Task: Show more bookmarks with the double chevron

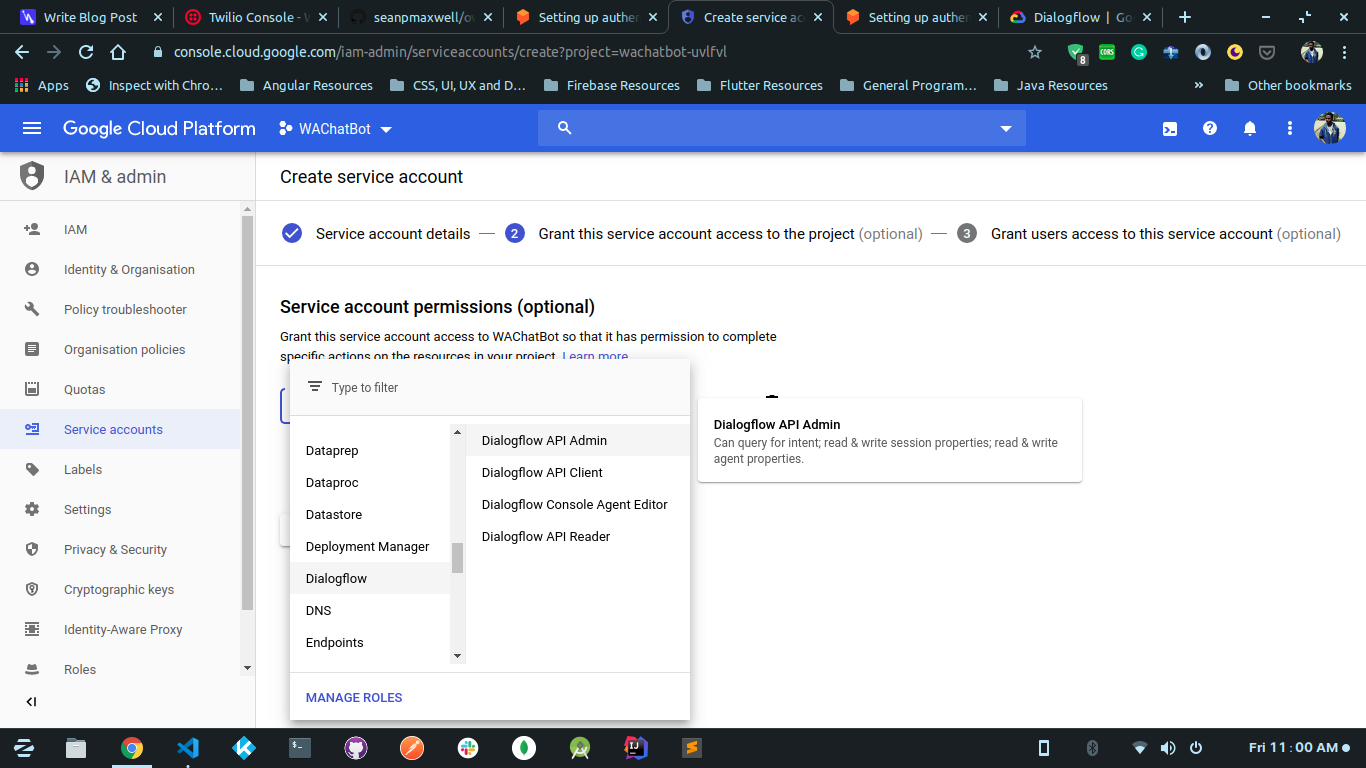Action: pos(1199,85)
